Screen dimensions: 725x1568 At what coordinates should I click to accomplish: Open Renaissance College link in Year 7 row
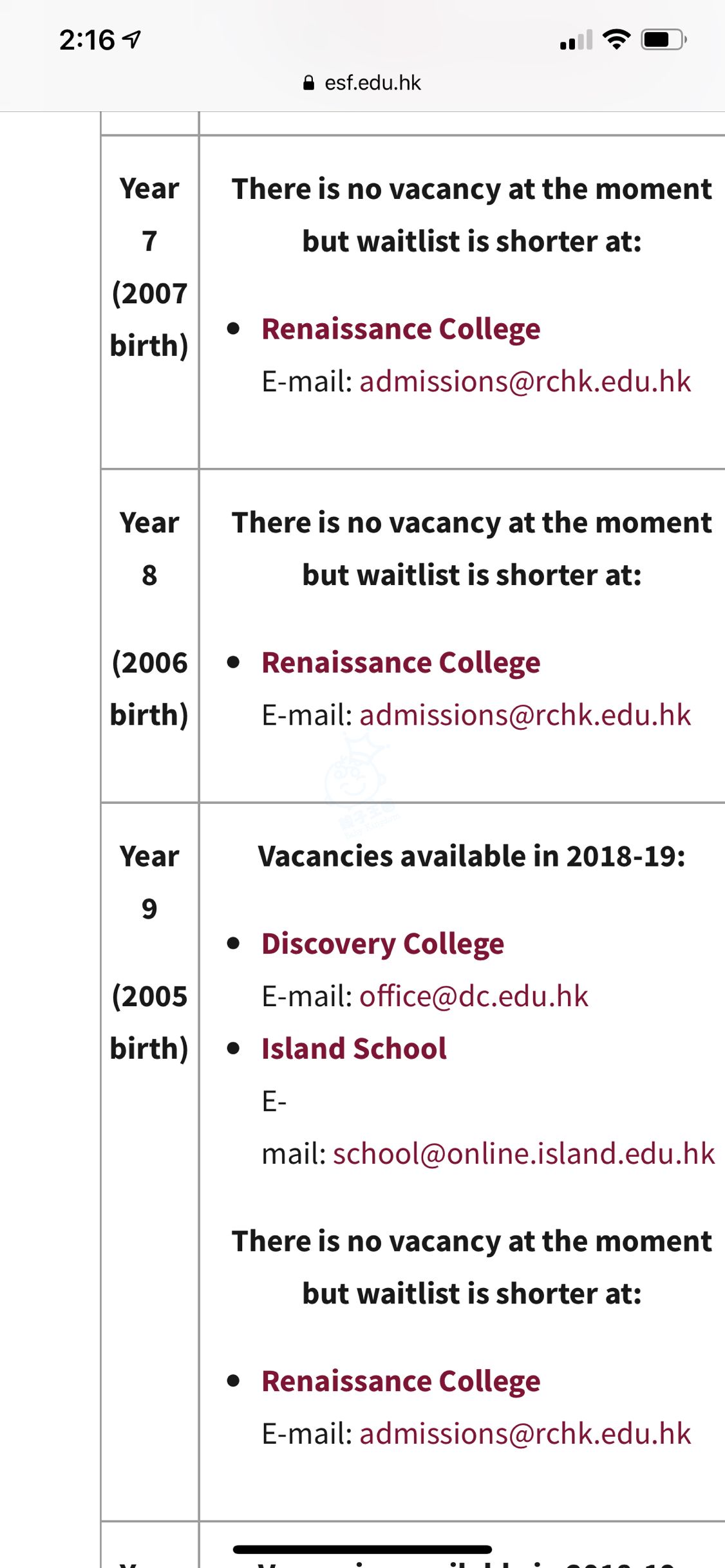click(x=400, y=329)
